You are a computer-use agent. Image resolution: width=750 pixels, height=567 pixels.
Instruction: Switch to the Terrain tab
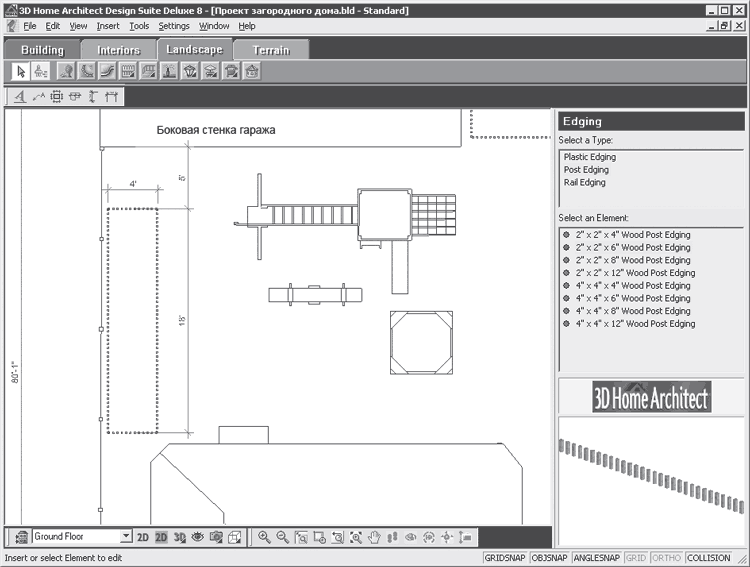(271, 50)
